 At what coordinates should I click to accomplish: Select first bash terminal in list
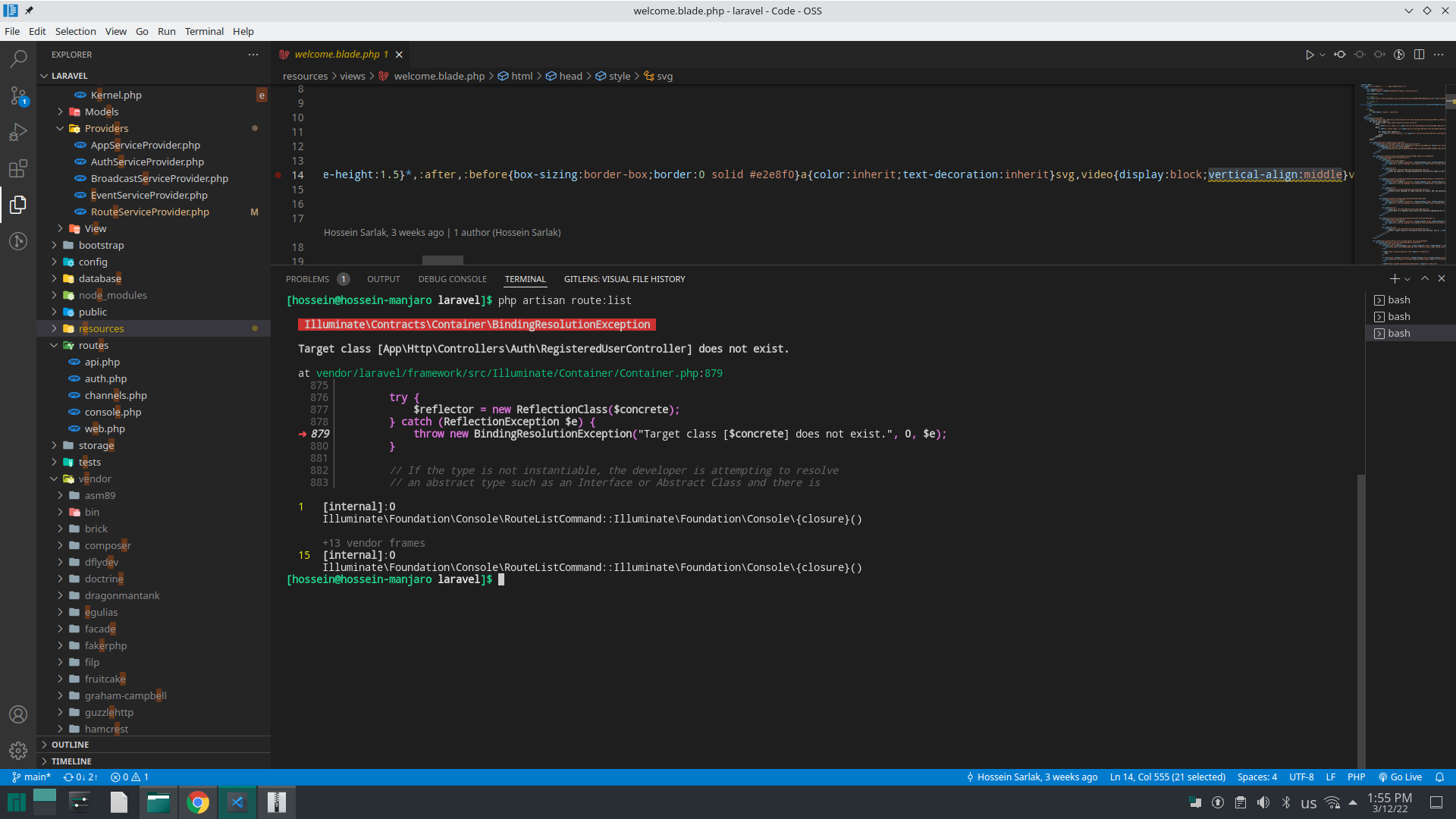pyautogui.click(x=1409, y=300)
